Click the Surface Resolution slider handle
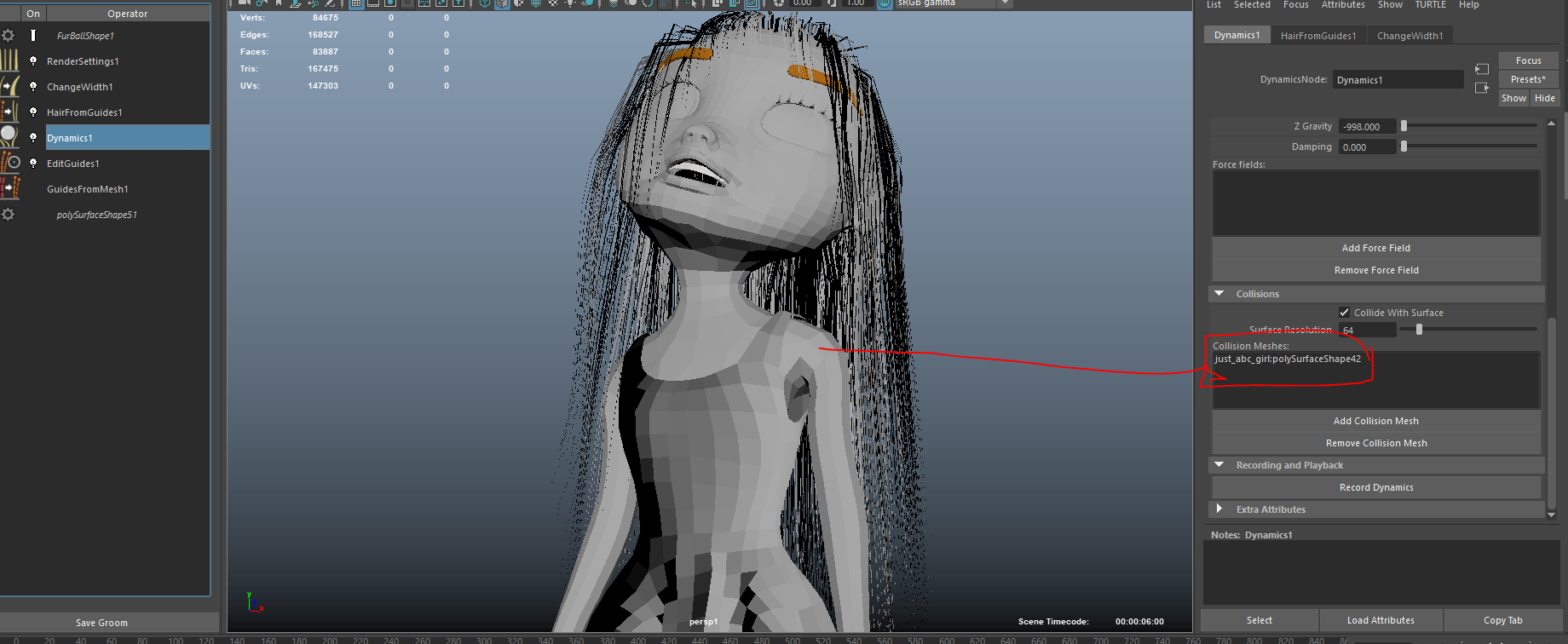 pyautogui.click(x=1419, y=330)
